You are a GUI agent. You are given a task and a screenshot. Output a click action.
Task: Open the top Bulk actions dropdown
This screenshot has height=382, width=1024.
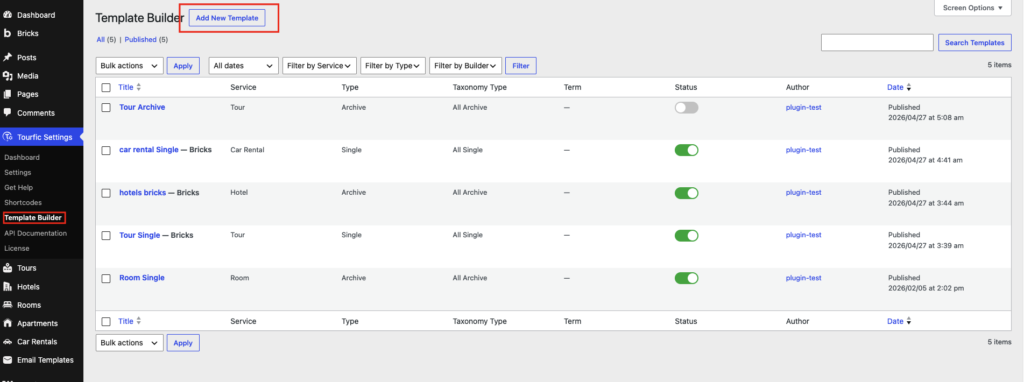tap(129, 65)
